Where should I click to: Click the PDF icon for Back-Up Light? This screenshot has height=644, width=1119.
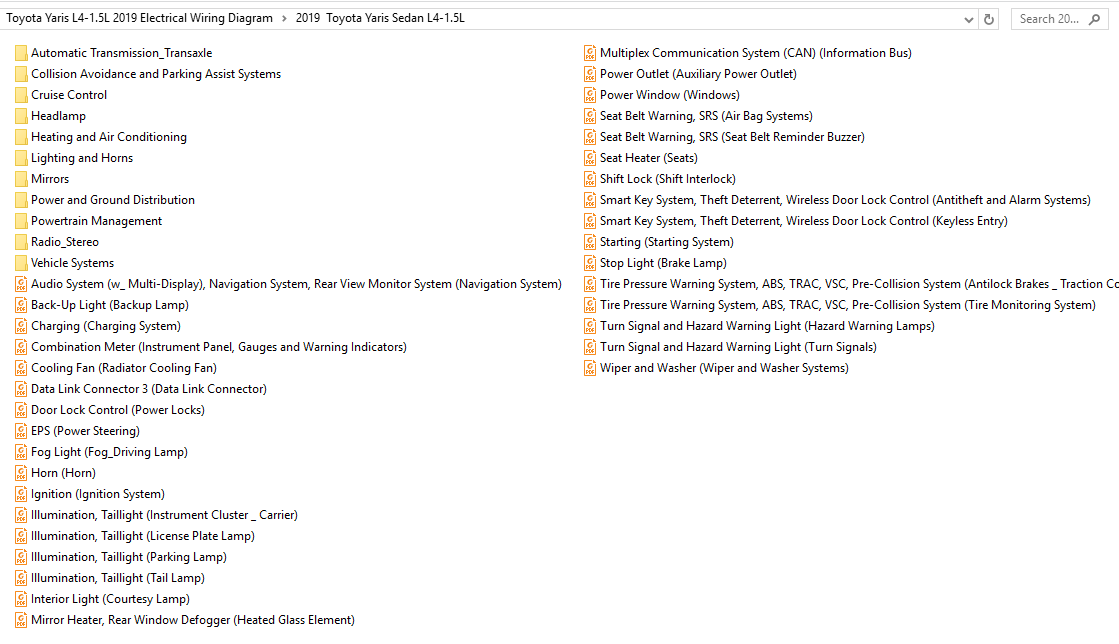pos(21,305)
